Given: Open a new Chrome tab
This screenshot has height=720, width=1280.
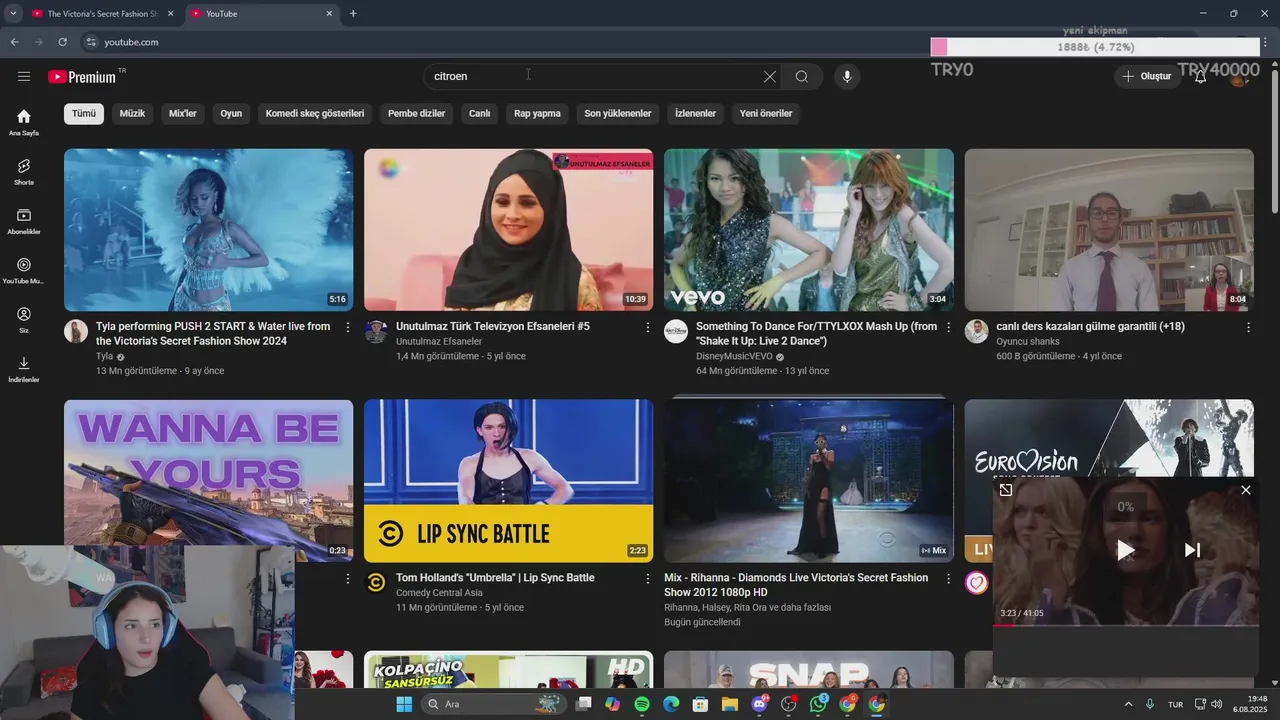Looking at the screenshot, I should click(353, 14).
